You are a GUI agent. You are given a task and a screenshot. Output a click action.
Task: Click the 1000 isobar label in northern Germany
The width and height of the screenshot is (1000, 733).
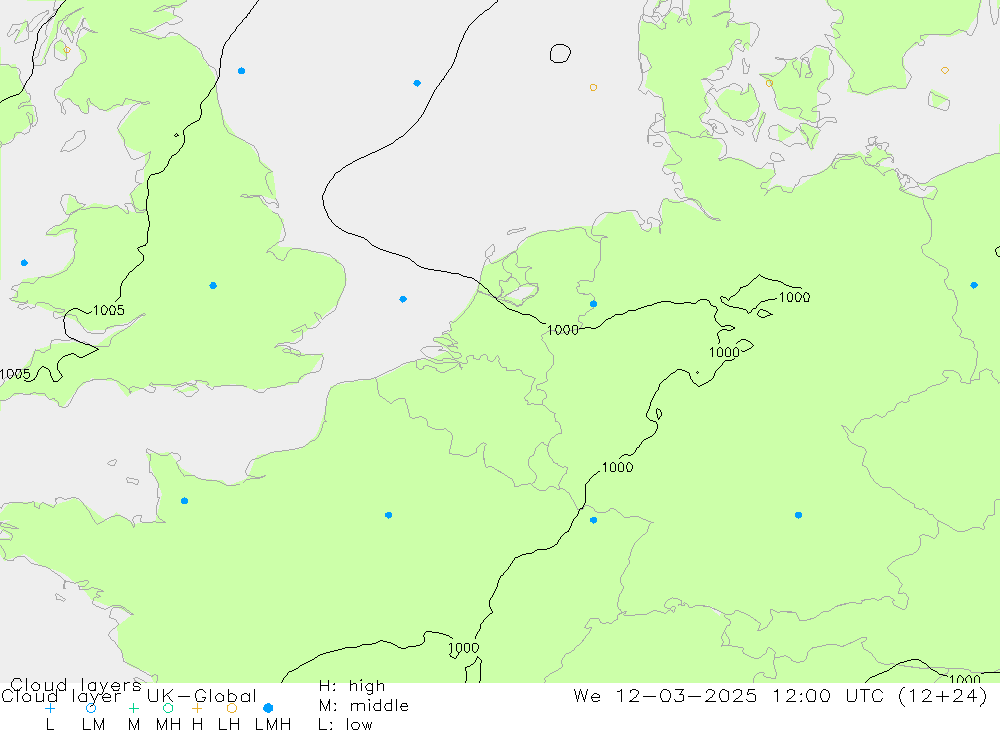(795, 297)
